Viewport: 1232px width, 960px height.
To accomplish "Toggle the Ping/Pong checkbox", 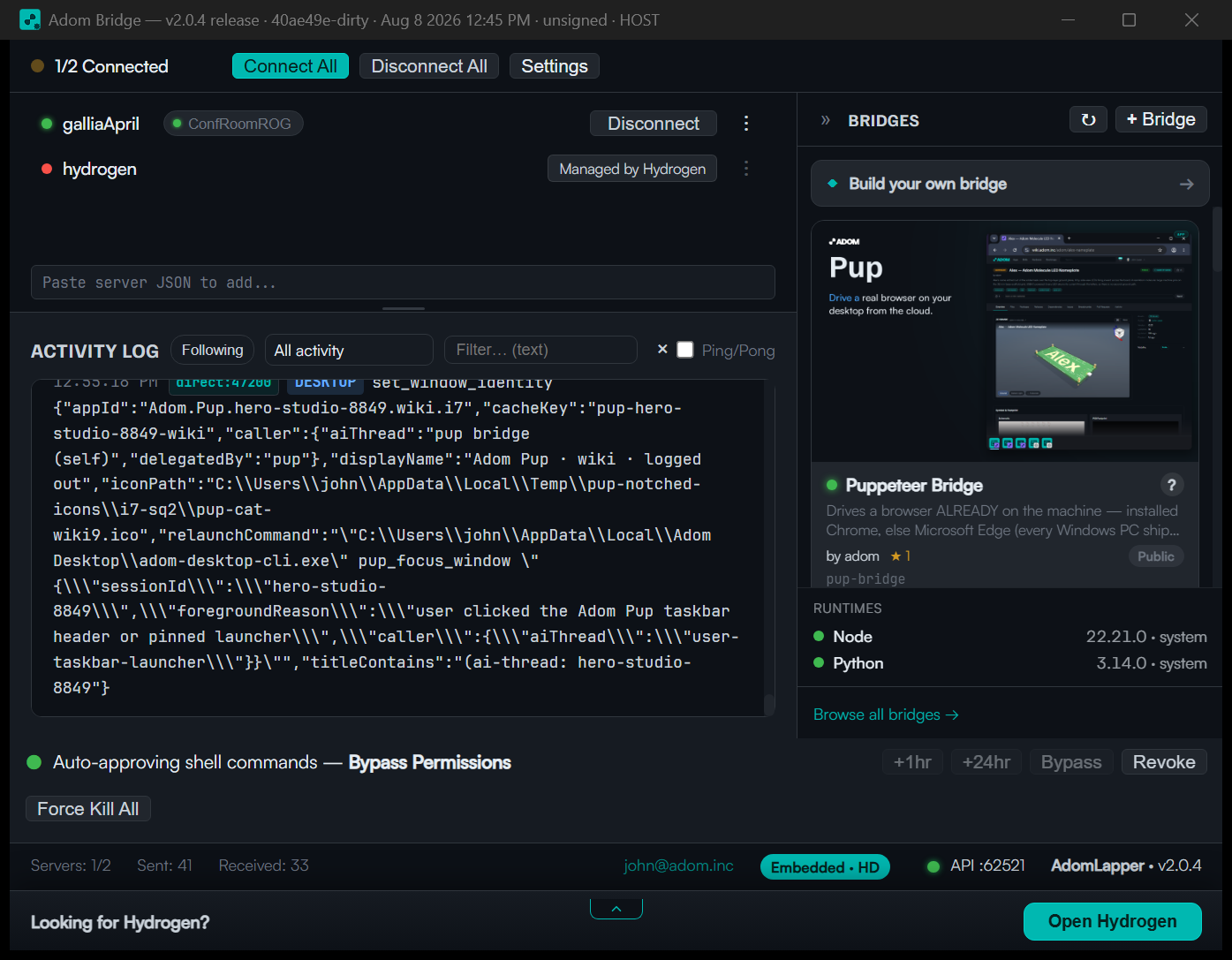I will tap(685, 350).
